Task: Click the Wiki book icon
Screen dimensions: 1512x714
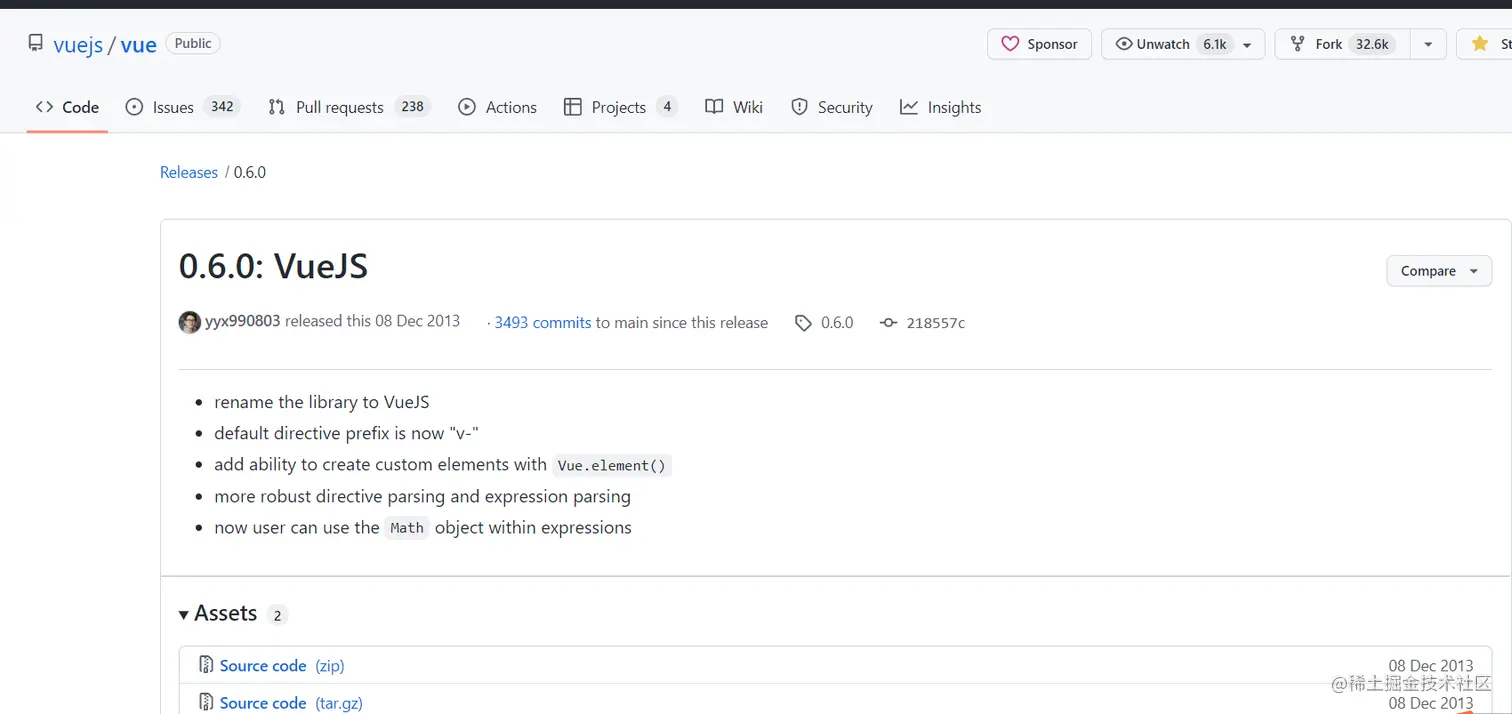Action: click(714, 107)
